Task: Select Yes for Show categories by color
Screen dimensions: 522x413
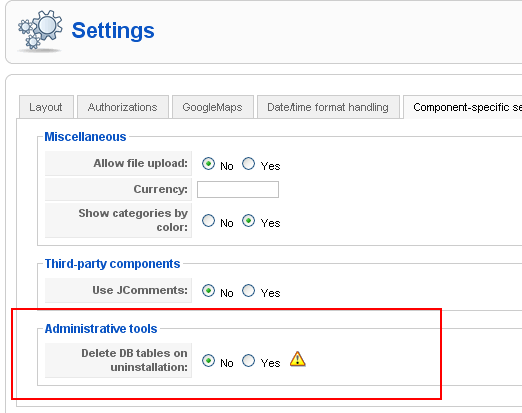Action: coord(248,221)
